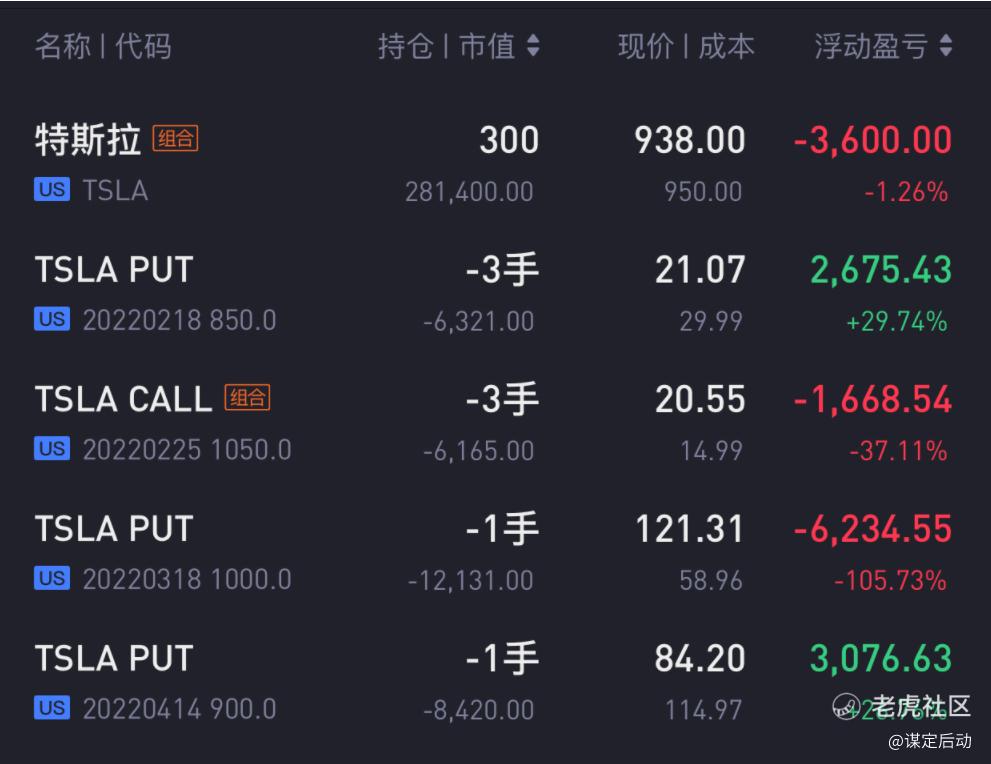Click the -3,600.00 floating loss value
This screenshot has height=764, width=991.
click(x=872, y=140)
